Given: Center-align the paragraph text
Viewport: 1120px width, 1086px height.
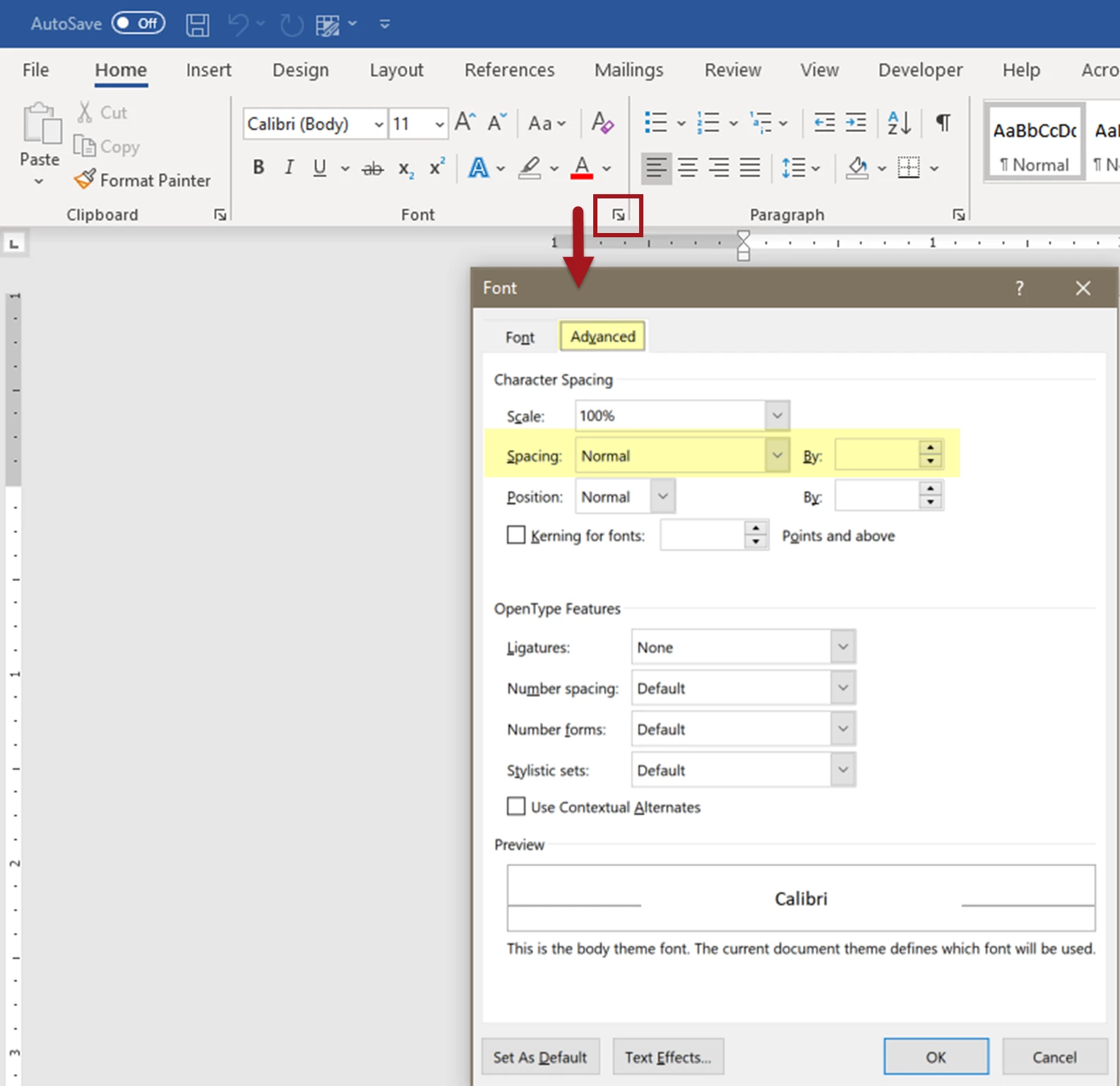Looking at the screenshot, I should (x=688, y=167).
